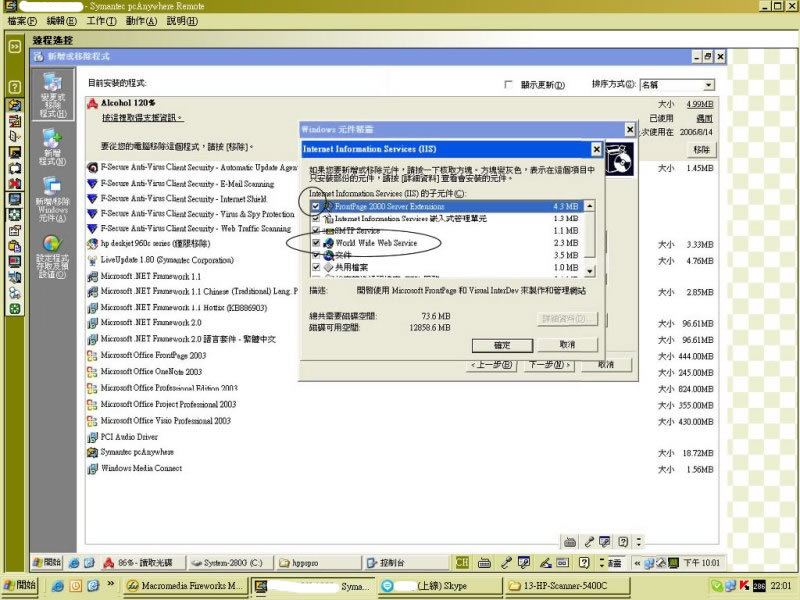Click the pcAnywhere help question mark icon
This screenshot has height=600, width=800.
click(x=15, y=87)
